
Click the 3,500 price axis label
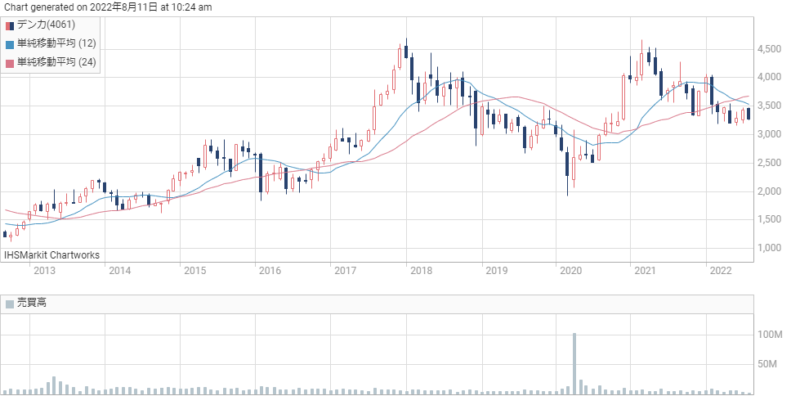770,106
